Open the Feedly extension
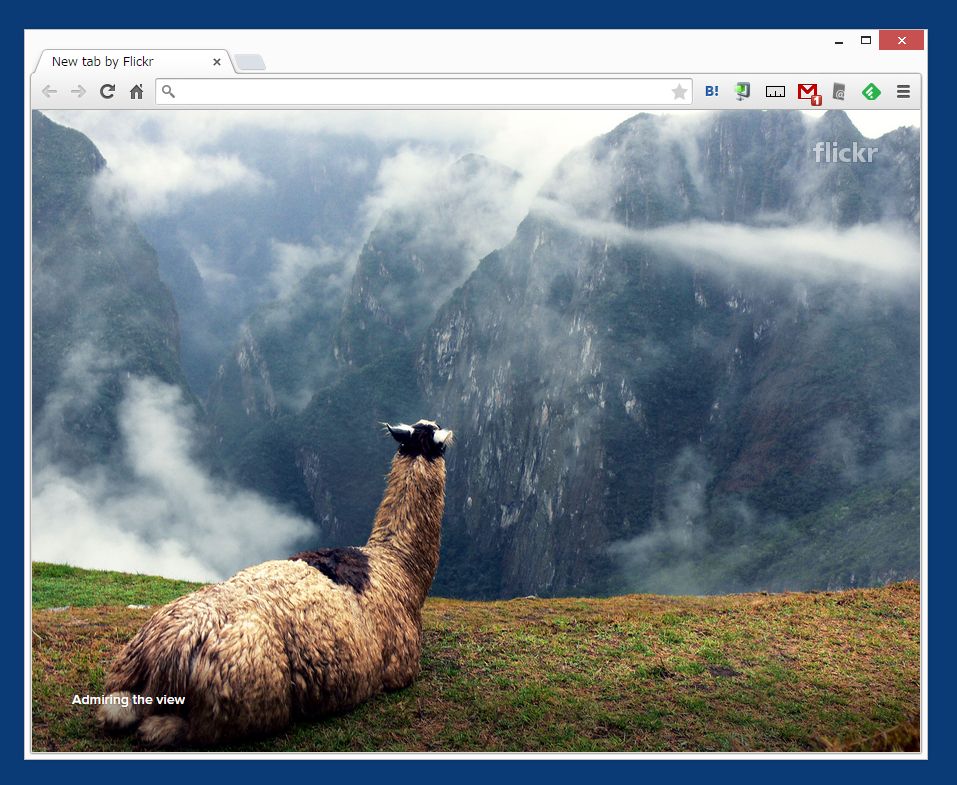Image resolution: width=957 pixels, height=785 pixels. click(x=871, y=92)
